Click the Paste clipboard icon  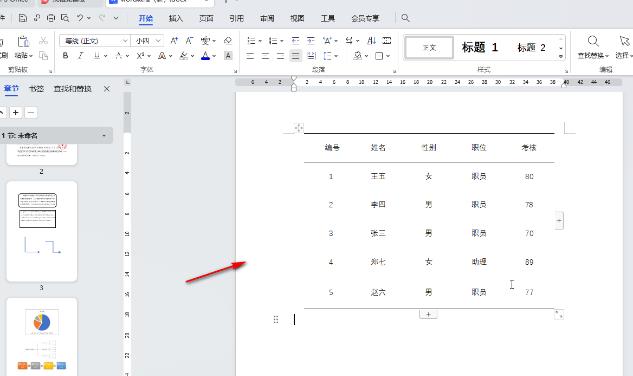click(23, 41)
